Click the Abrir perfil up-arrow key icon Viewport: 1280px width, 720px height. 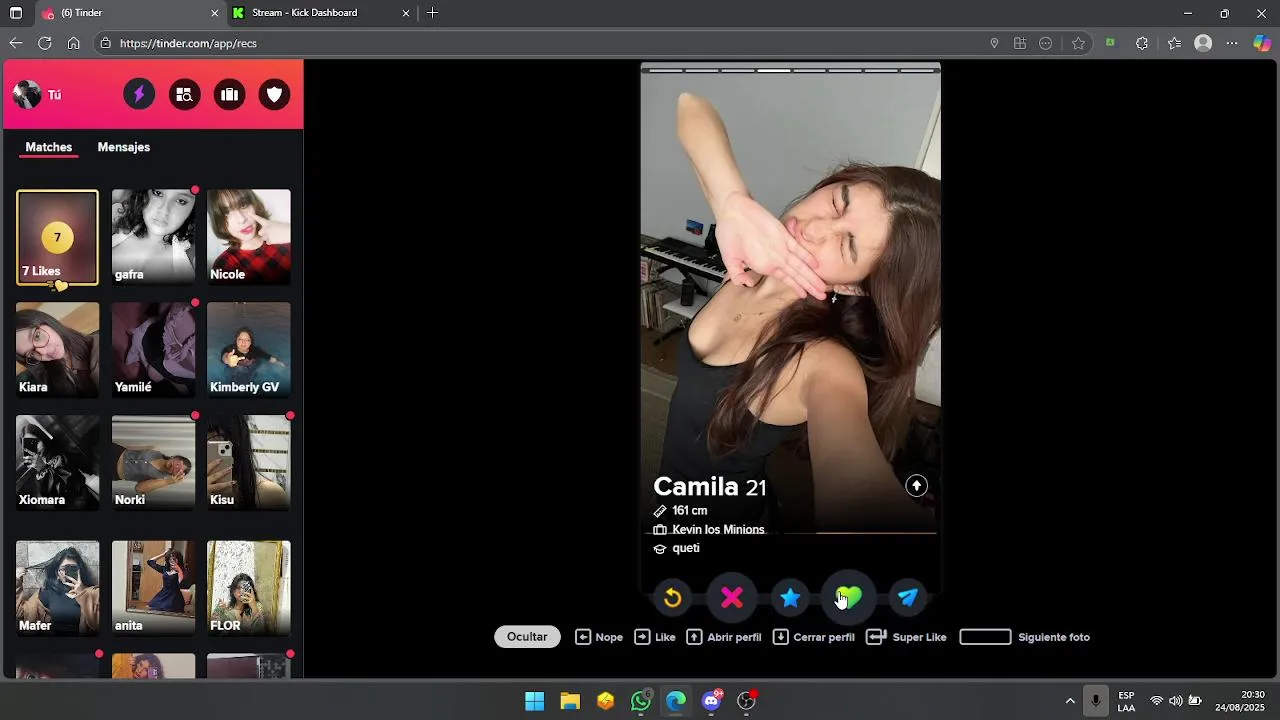694,637
